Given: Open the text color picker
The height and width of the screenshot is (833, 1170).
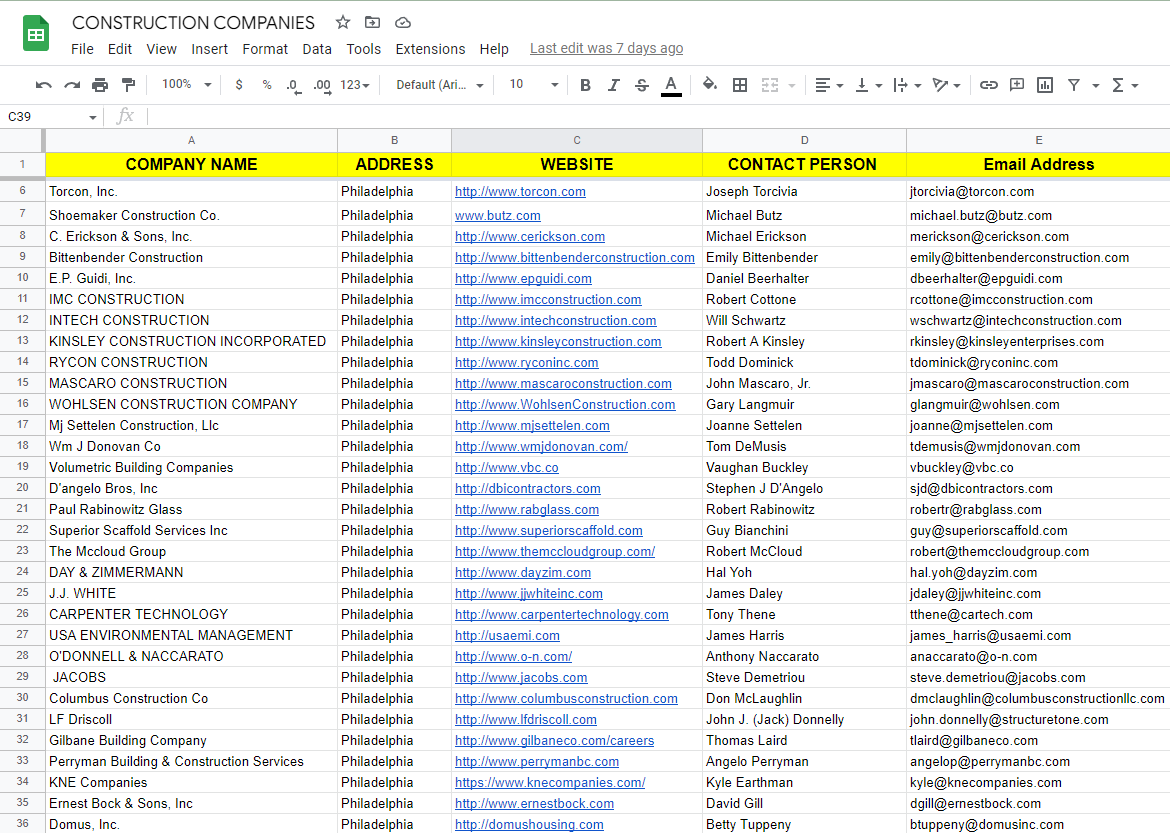Looking at the screenshot, I should click(671, 85).
